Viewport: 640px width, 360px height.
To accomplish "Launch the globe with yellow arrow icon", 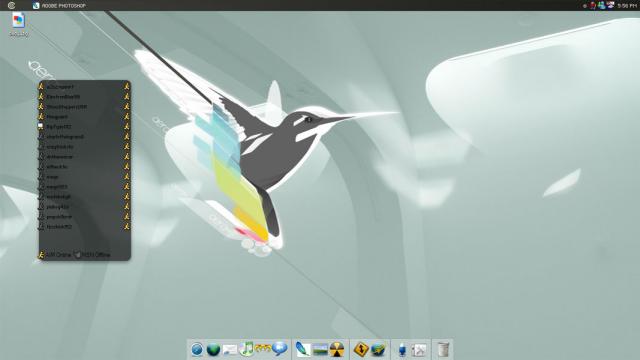I will [378, 350].
